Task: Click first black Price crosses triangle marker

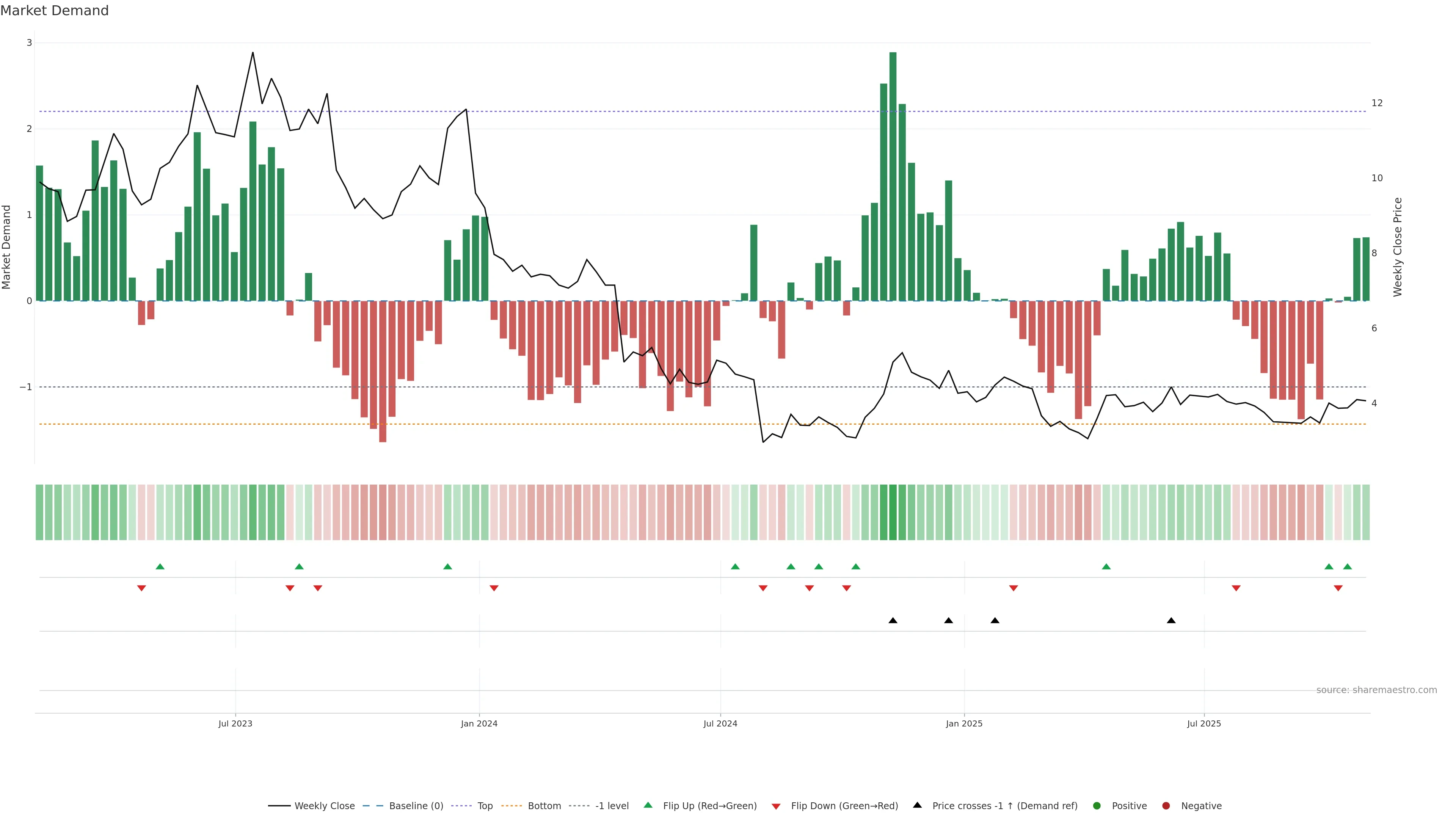Action: (x=893, y=621)
